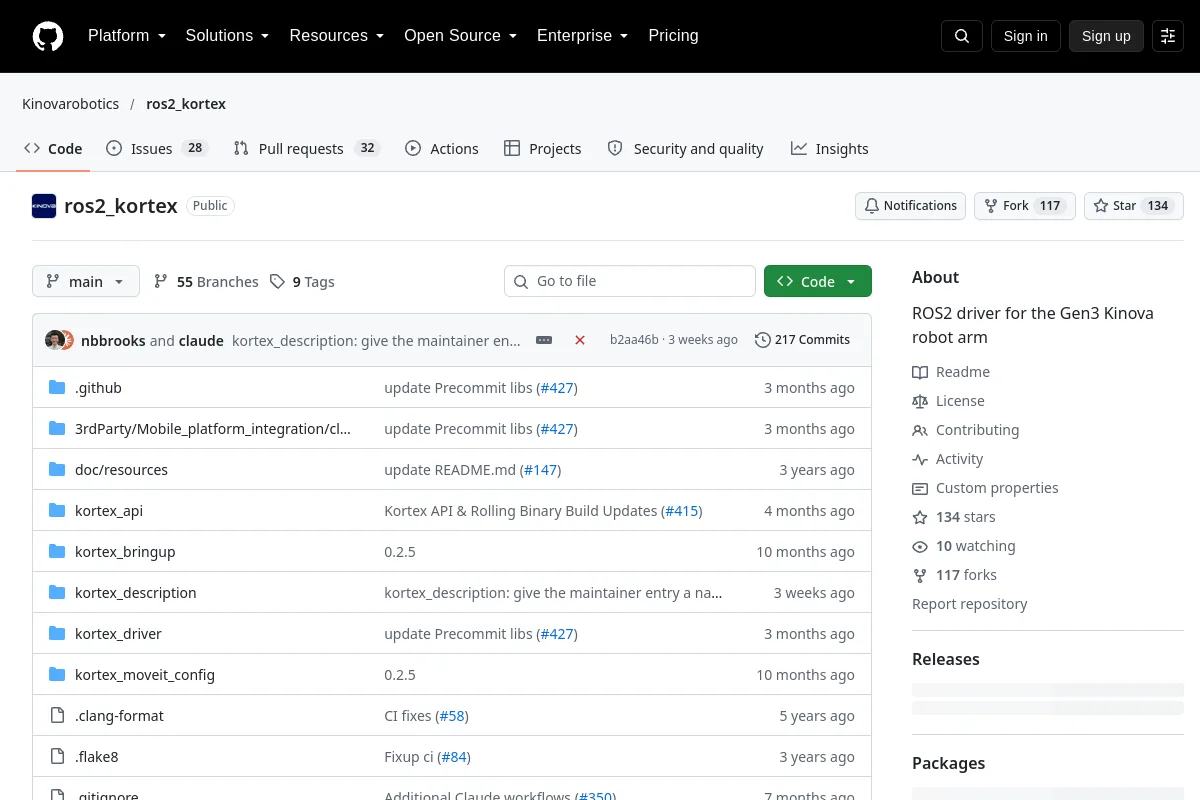This screenshot has height=800, width=1200.
Task: Open the 134 stars link
Action: (953, 517)
